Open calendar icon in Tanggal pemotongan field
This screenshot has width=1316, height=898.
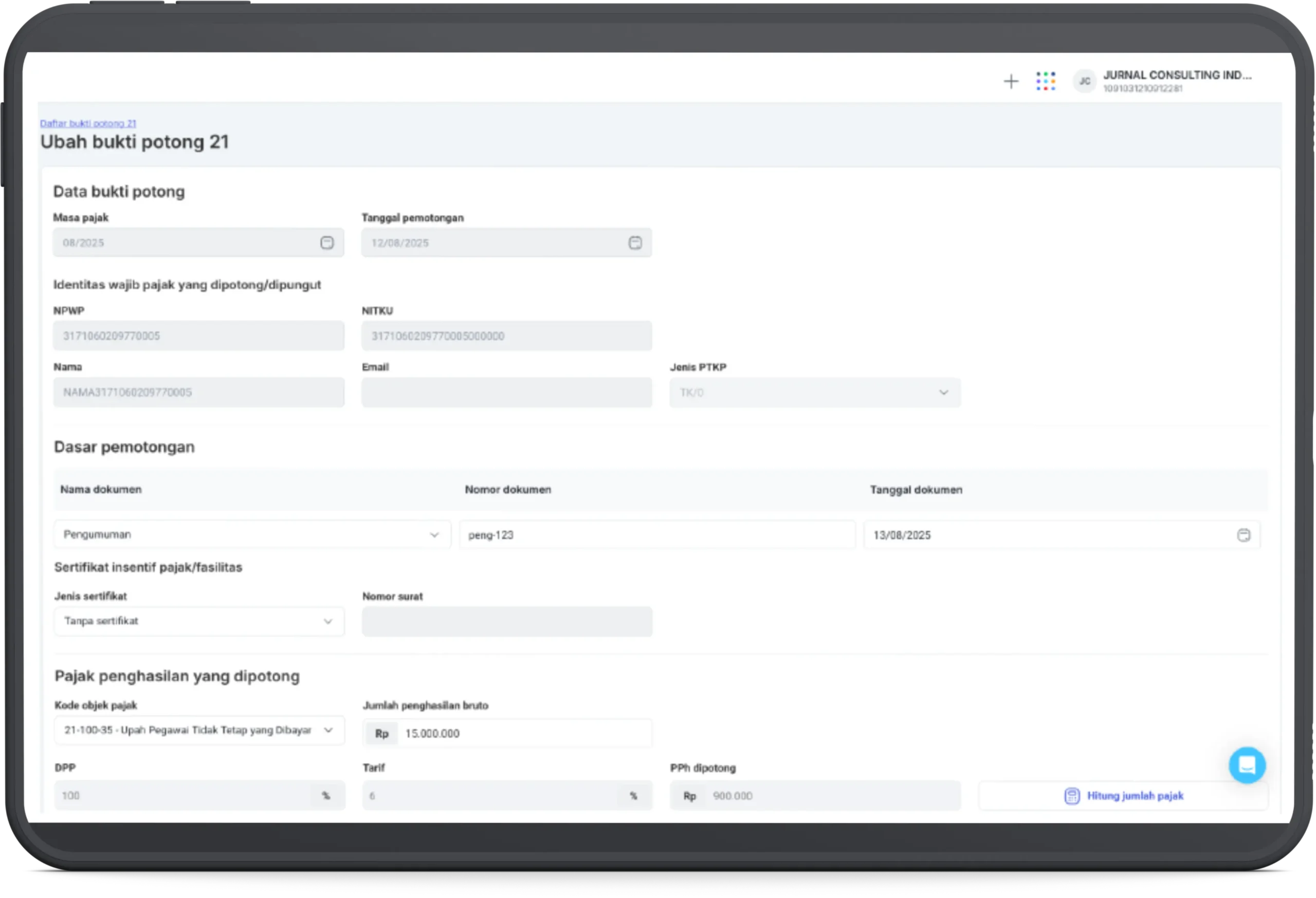click(x=635, y=243)
